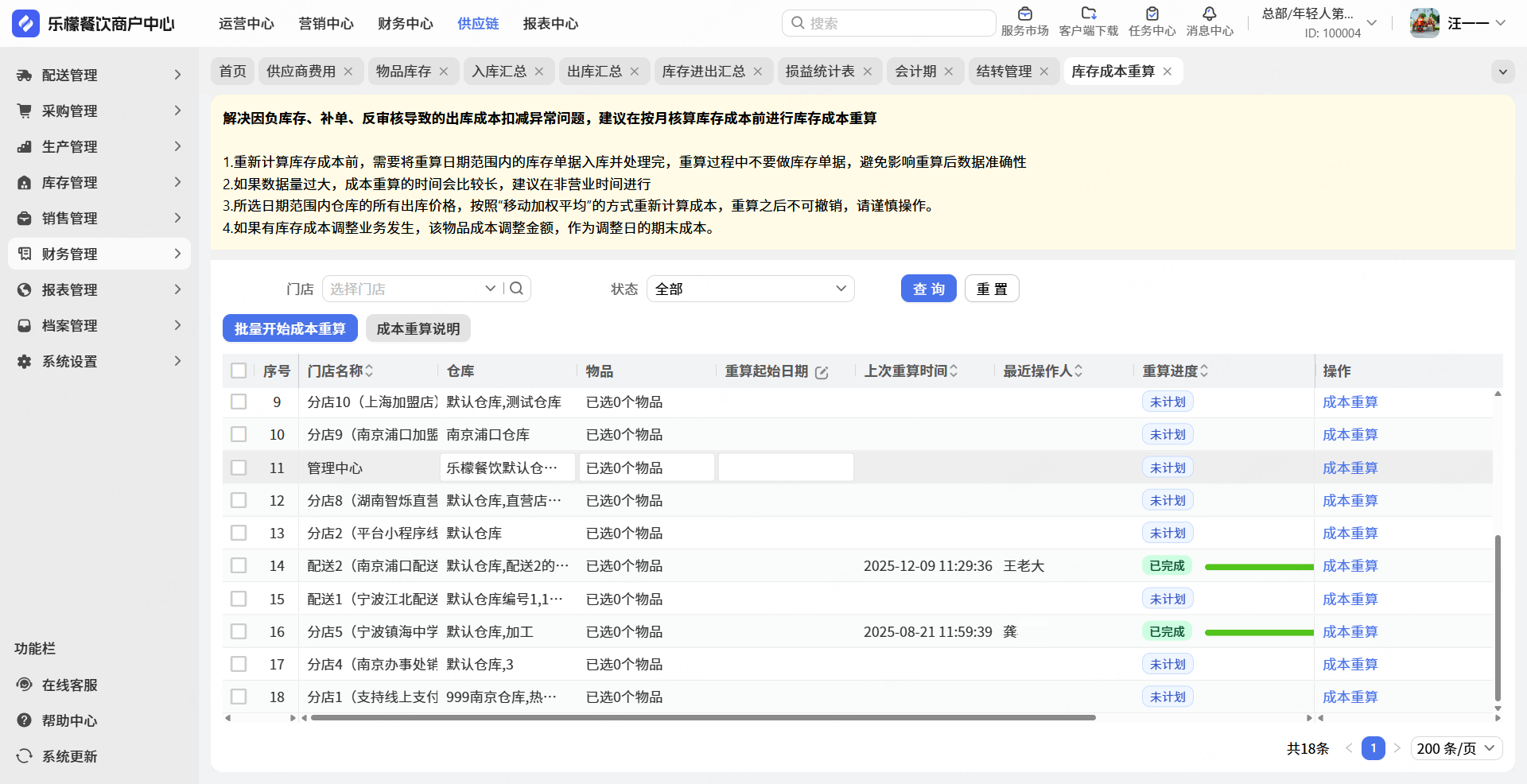This screenshot has height=784, width=1527.
Task: Click the store search magnifier icon
Action: (516, 289)
